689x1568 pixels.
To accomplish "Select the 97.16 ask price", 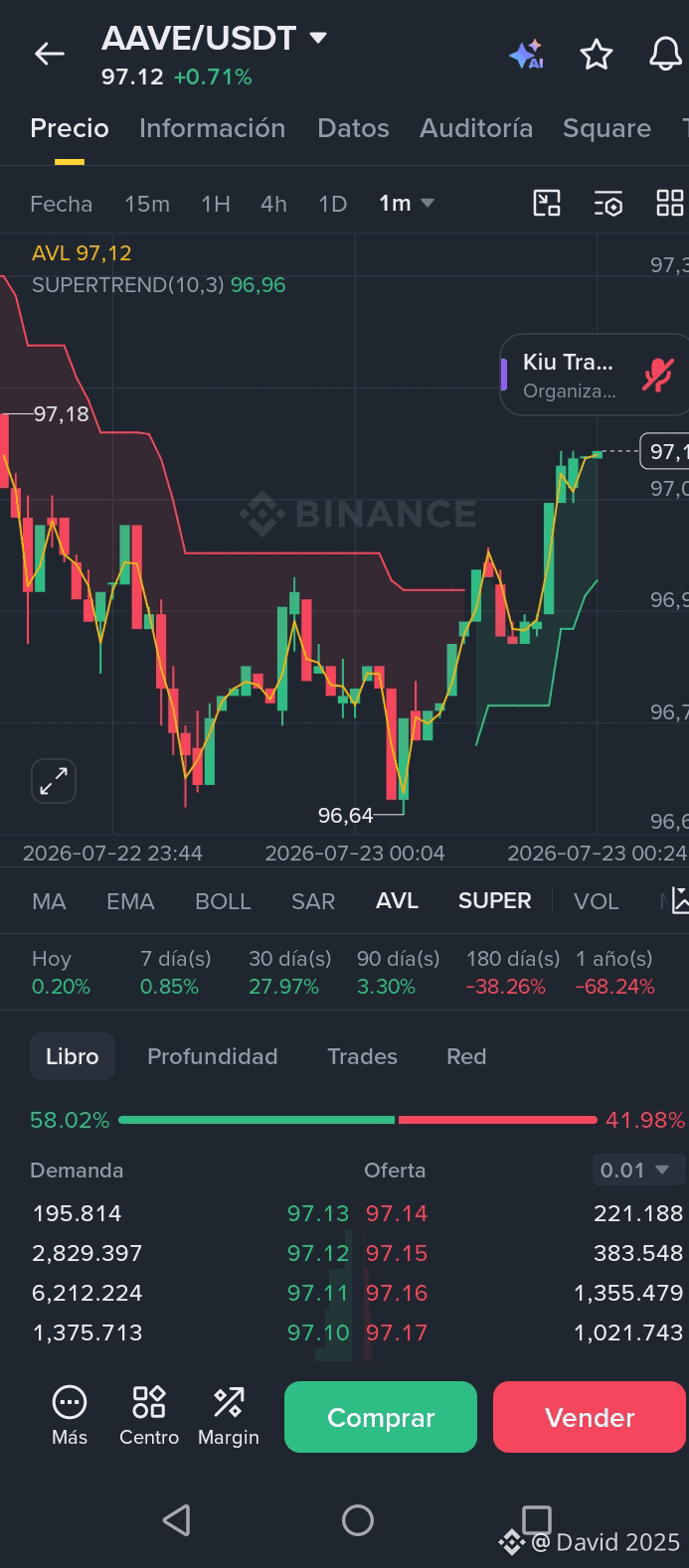I will coord(397,1293).
